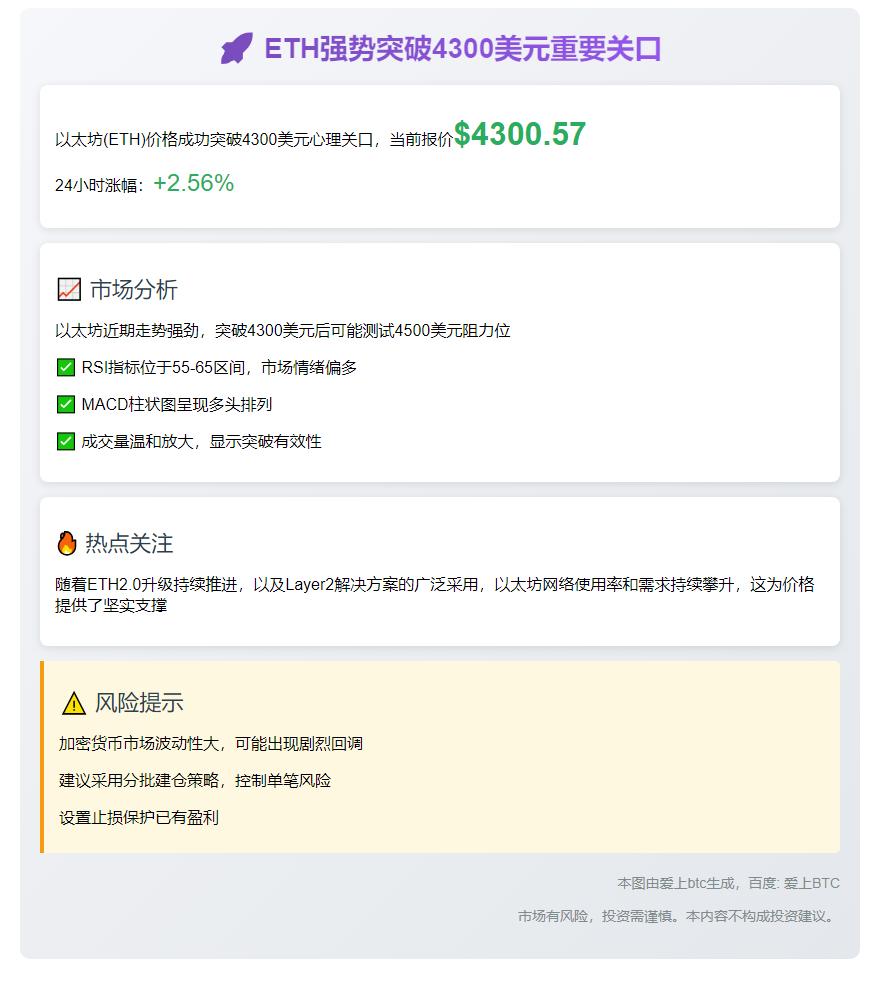Viewport: 880px width, 991px height.
Task: Click the main title ETH强势突破4300美元重要关口
Action: point(462,49)
